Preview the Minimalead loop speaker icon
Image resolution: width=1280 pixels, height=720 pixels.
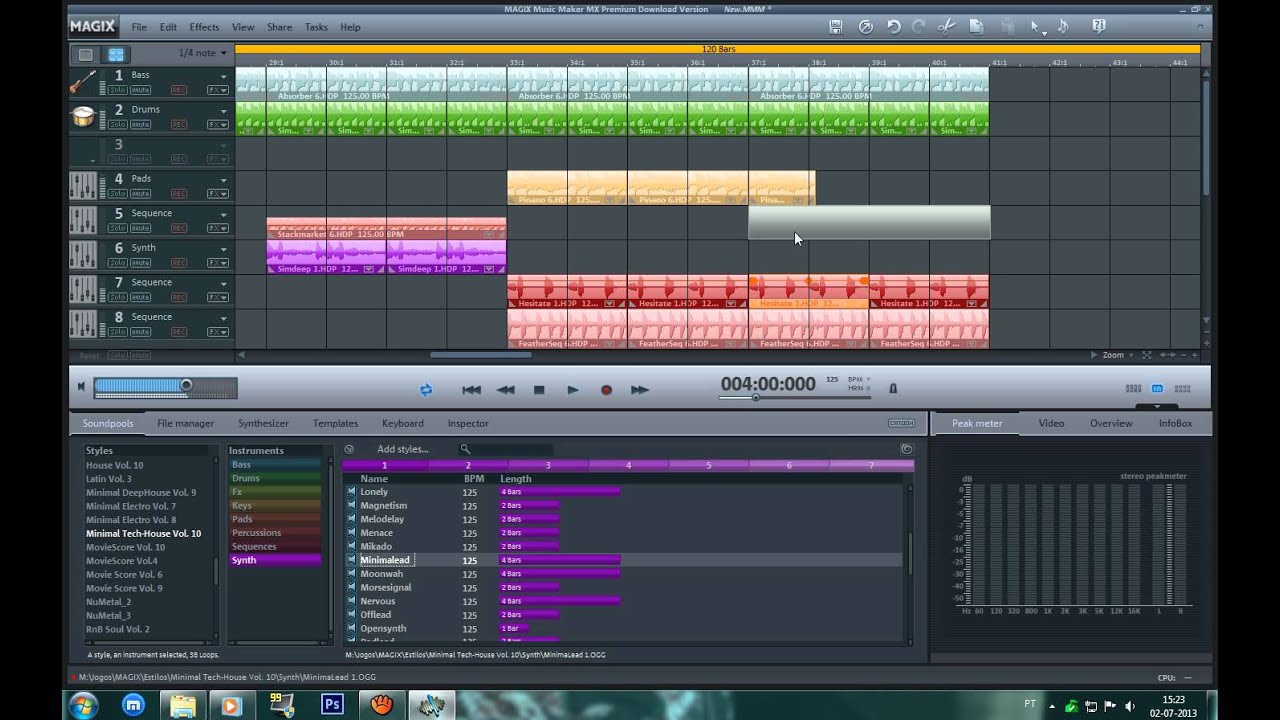click(351, 560)
